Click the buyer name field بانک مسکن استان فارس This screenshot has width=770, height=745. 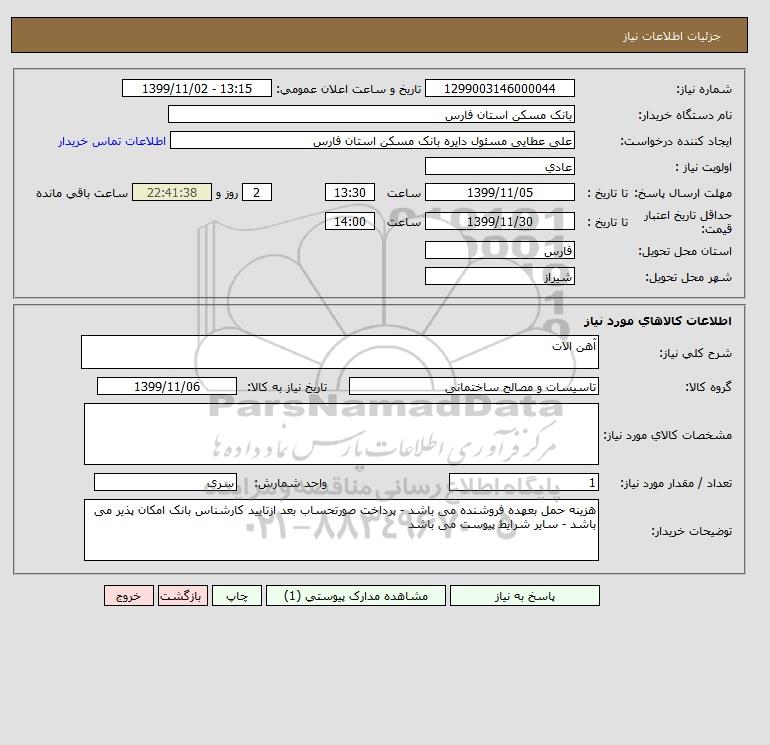point(371,114)
